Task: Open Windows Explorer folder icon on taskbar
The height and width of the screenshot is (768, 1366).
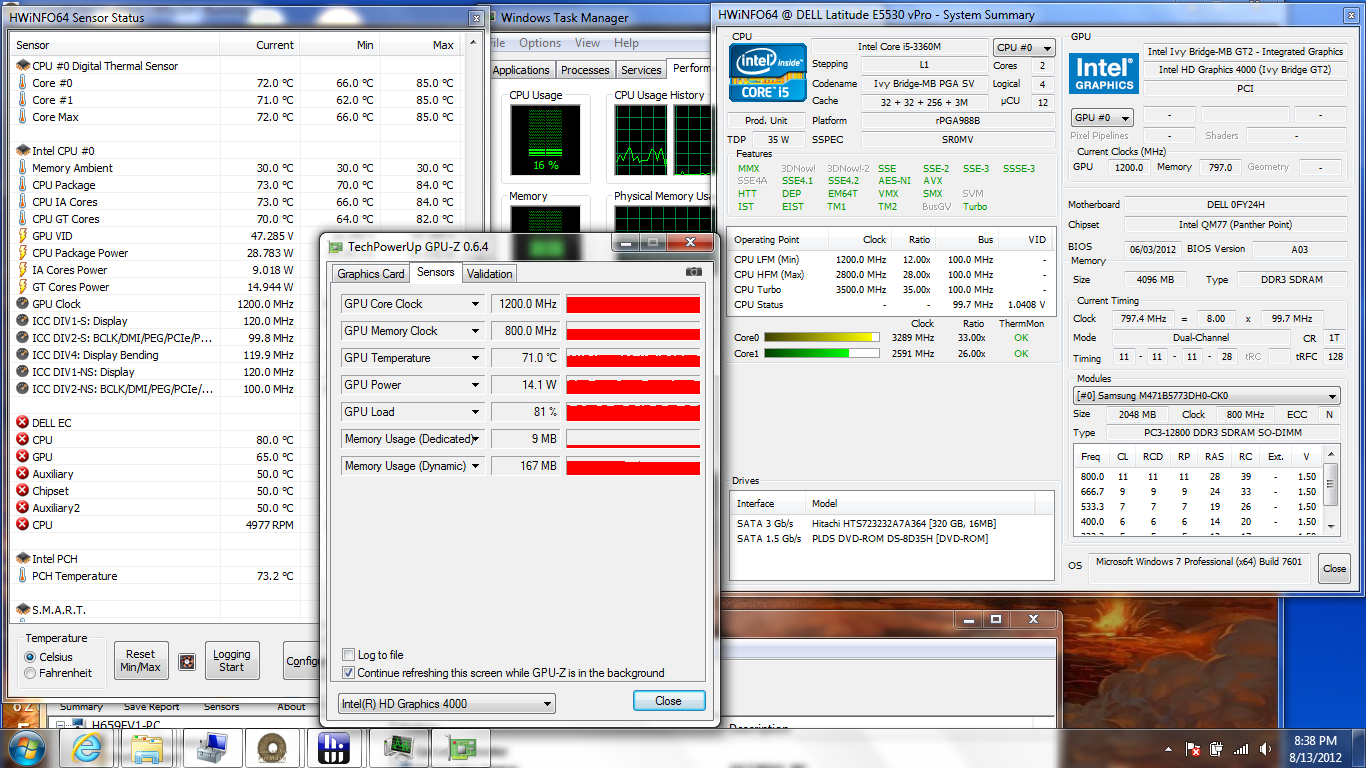Action: click(148, 747)
